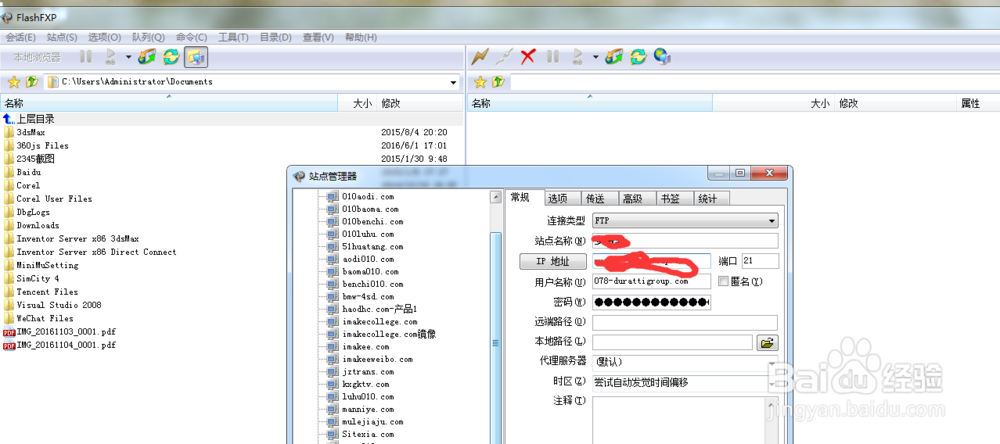Click the globe with computer icon in the remote toolbar
The height and width of the screenshot is (444, 1000).
(663, 57)
